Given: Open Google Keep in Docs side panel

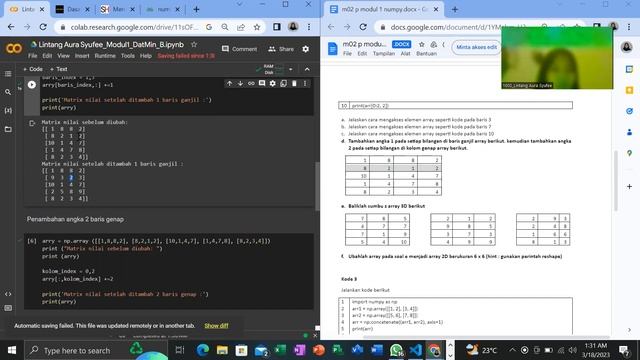Looking at the screenshot, I should coord(629,90).
